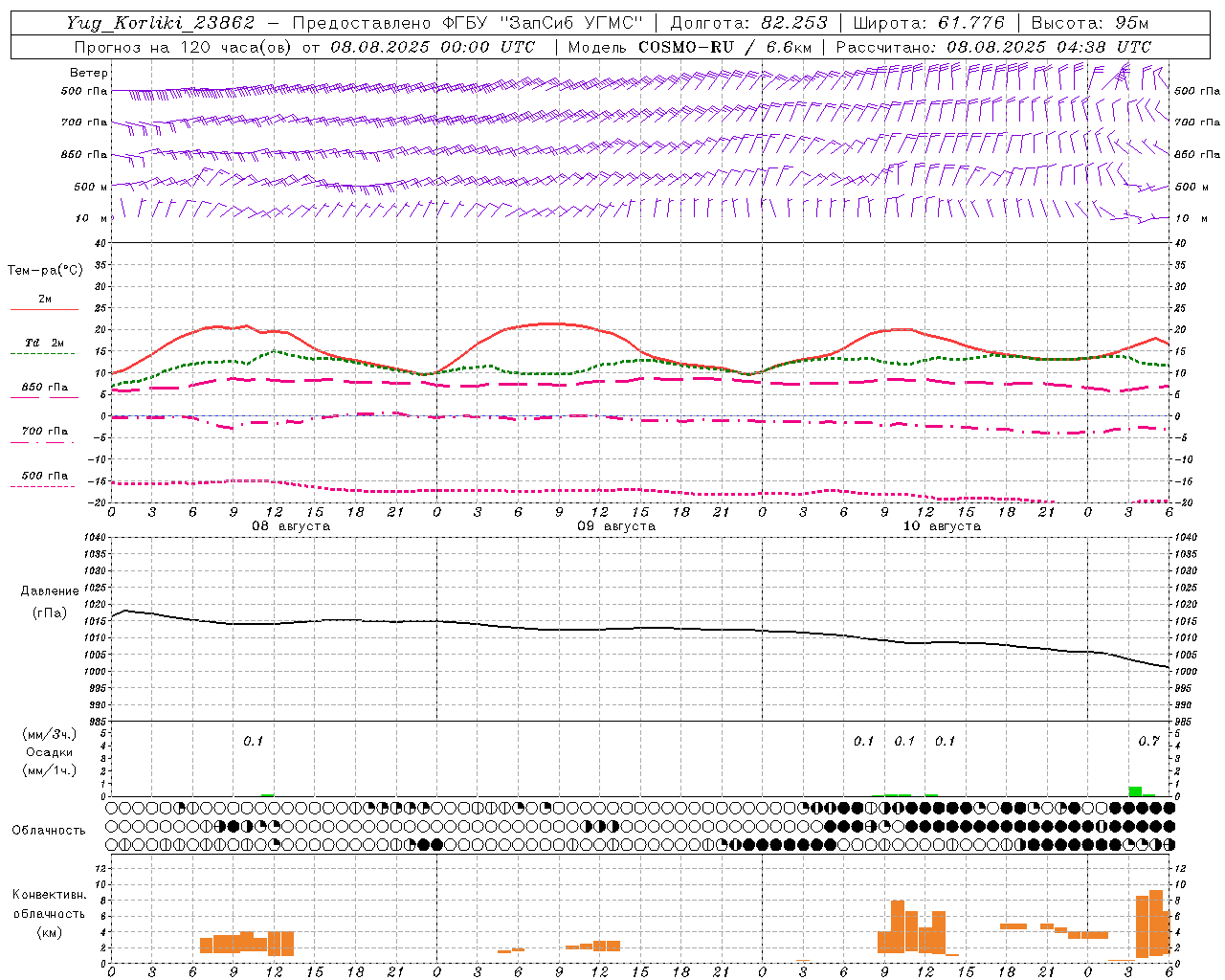Image resolution: width=1225 pixels, height=980 pixels.
Task: Click the 'Облачность' cloudiness label
Action: pyautogui.click(x=49, y=831)
